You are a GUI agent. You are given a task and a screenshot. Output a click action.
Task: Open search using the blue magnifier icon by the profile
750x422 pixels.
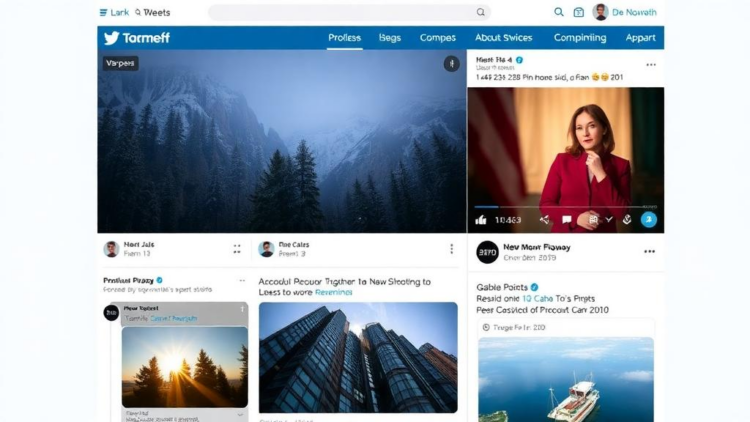coord(558,12)
